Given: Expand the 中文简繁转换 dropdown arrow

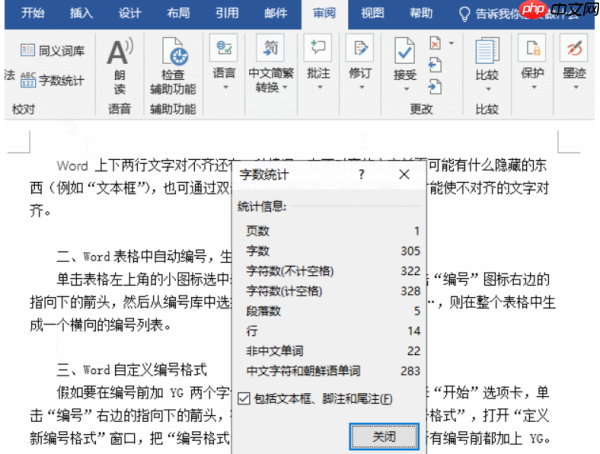Looking at the screenshot, I should pos(285,87).
